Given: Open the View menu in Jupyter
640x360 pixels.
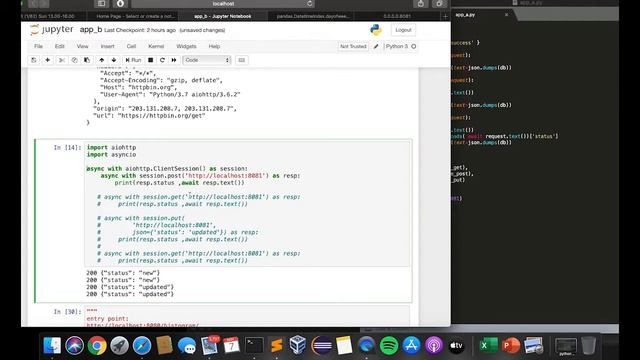Looking at the screenshot, I should [x=82, y=47].
